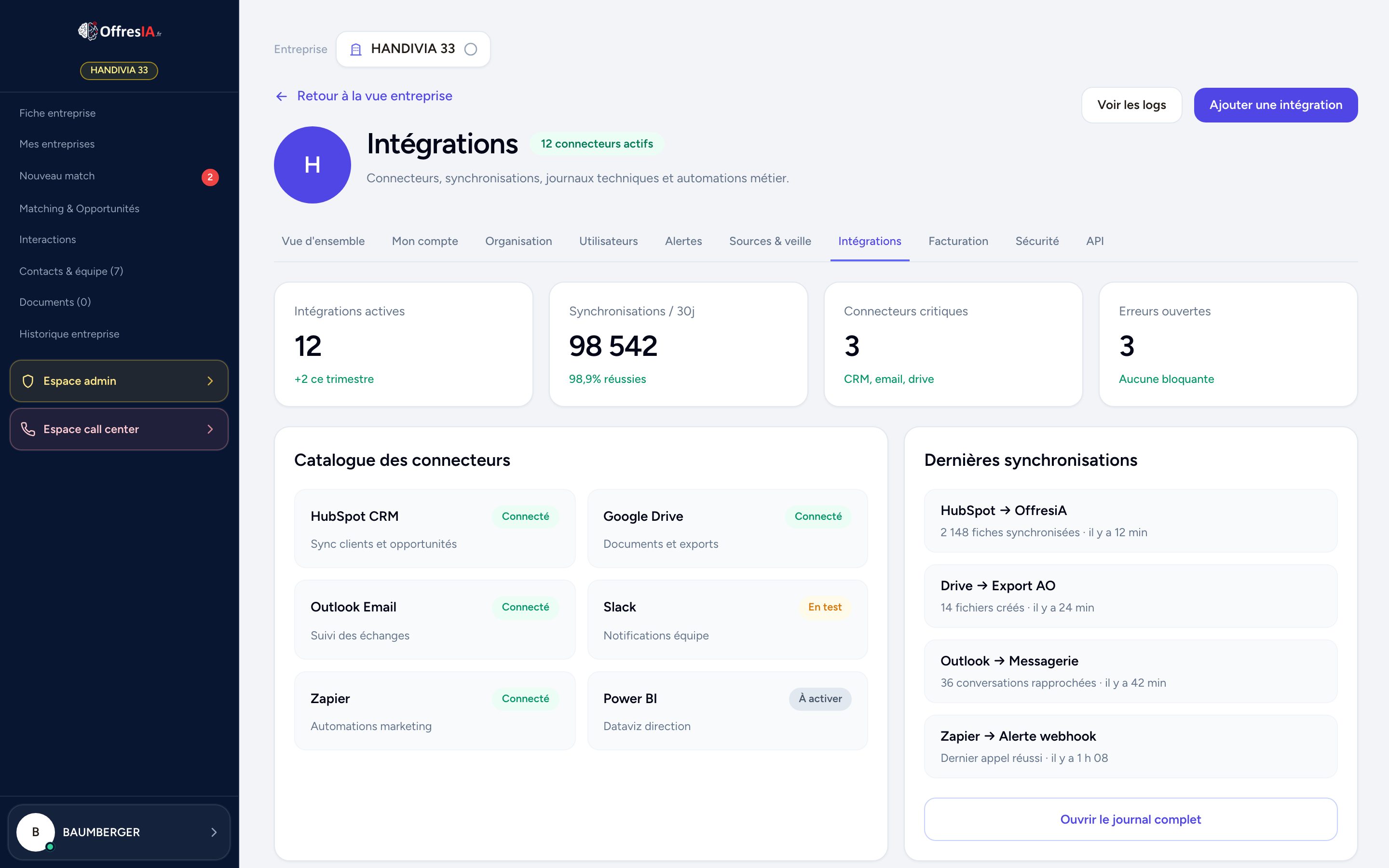Switch to Mon compte tab
The height and width of the screenshot is (868, 1389).
tap(425, 241)
